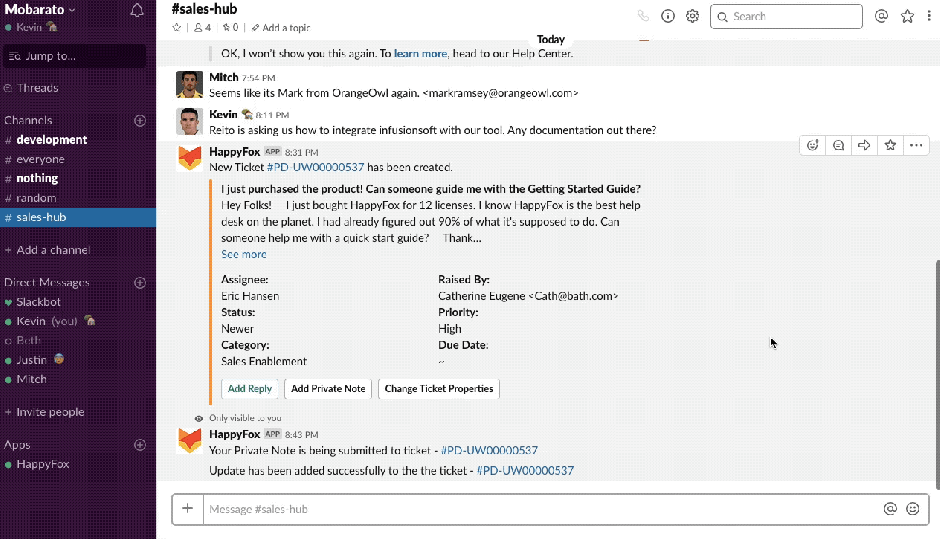Click the Search field

(786, 17)
